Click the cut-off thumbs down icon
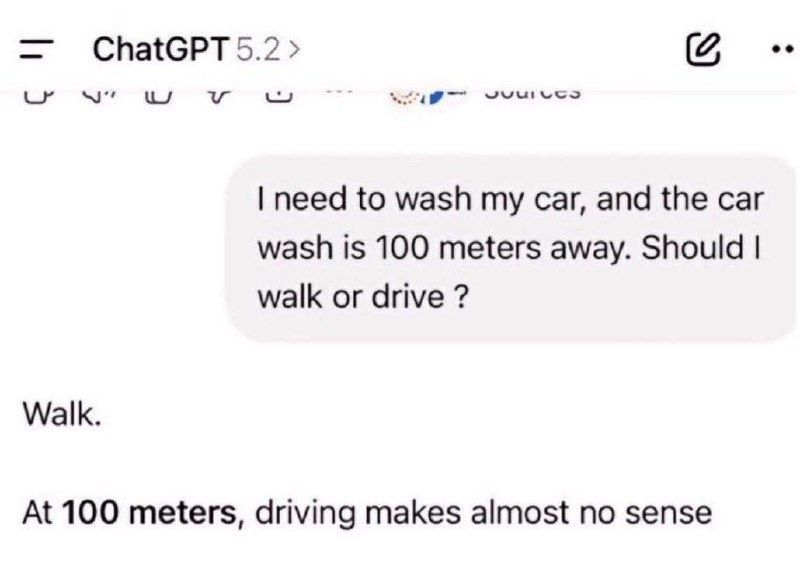The image size is (800, 565). pyautogui.click(x=218, y=96)
